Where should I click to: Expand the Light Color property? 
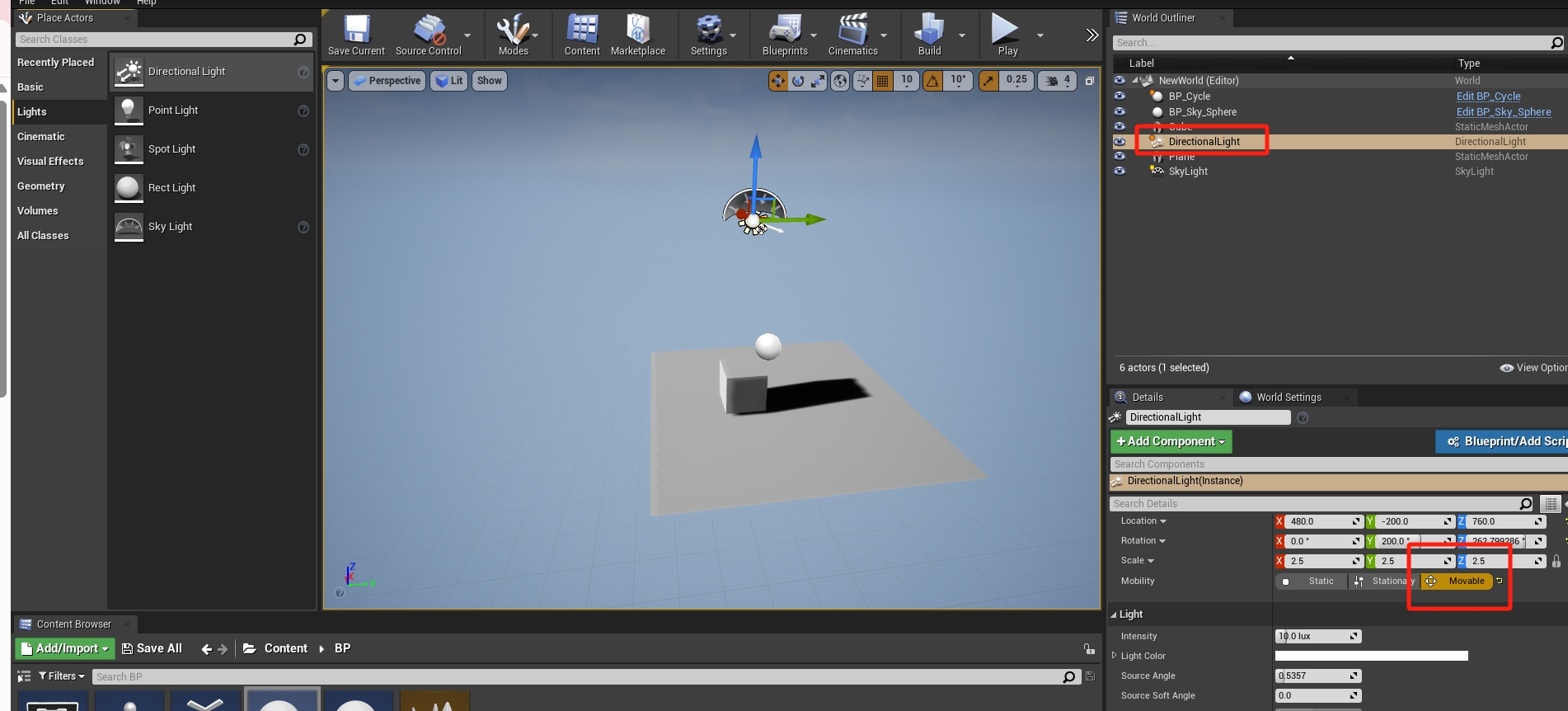pyautogui.click(x=1115, y=656)
